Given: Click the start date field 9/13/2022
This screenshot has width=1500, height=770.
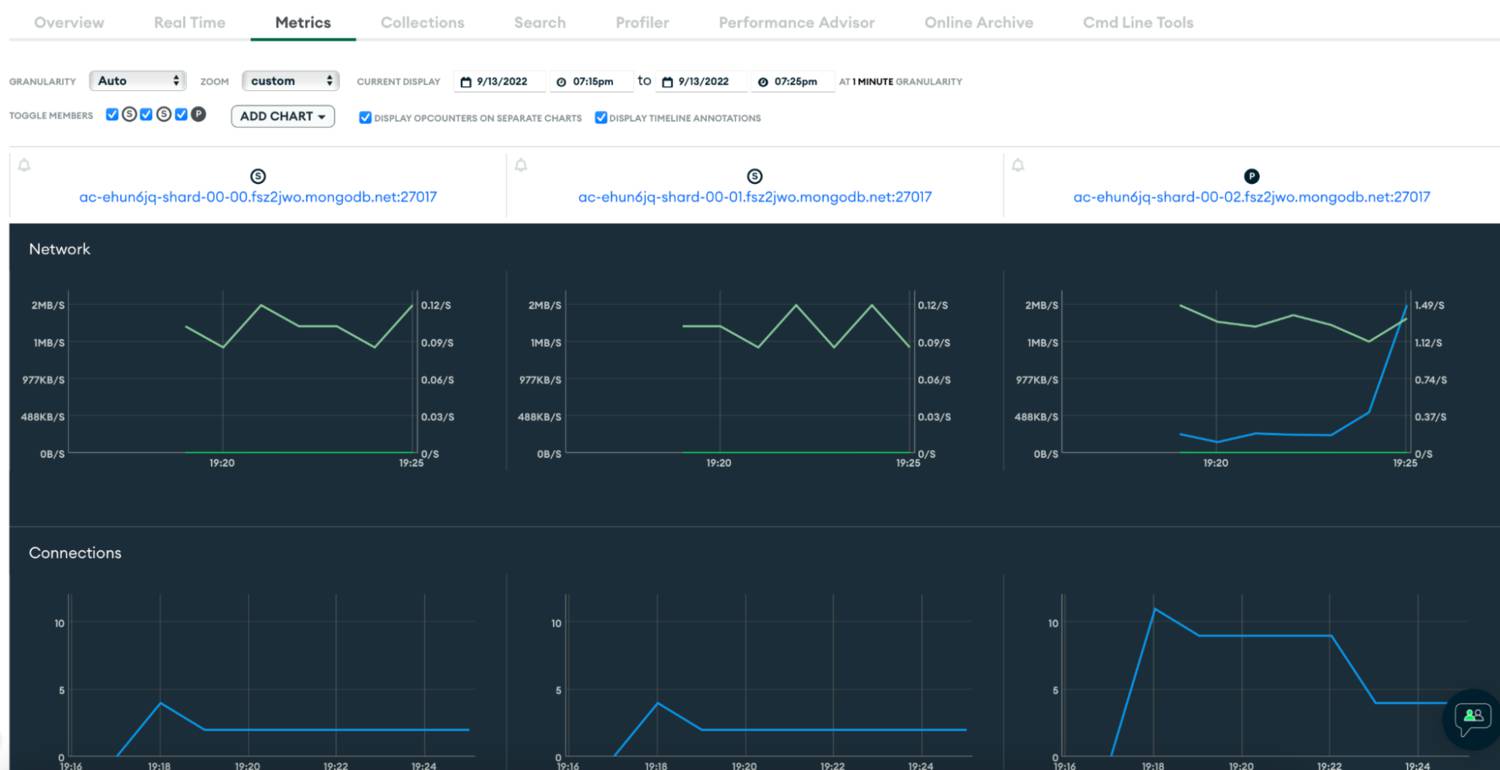Looking at the screenshot, I should [500, 81].
